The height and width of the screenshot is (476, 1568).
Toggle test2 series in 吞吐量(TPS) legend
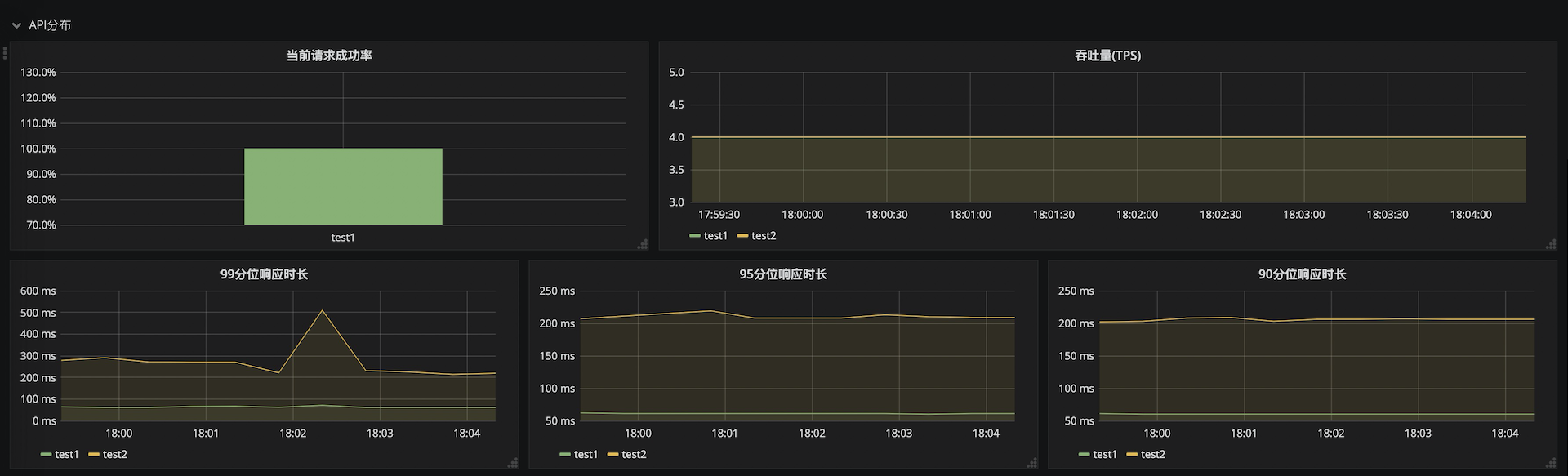pos(756,236)
